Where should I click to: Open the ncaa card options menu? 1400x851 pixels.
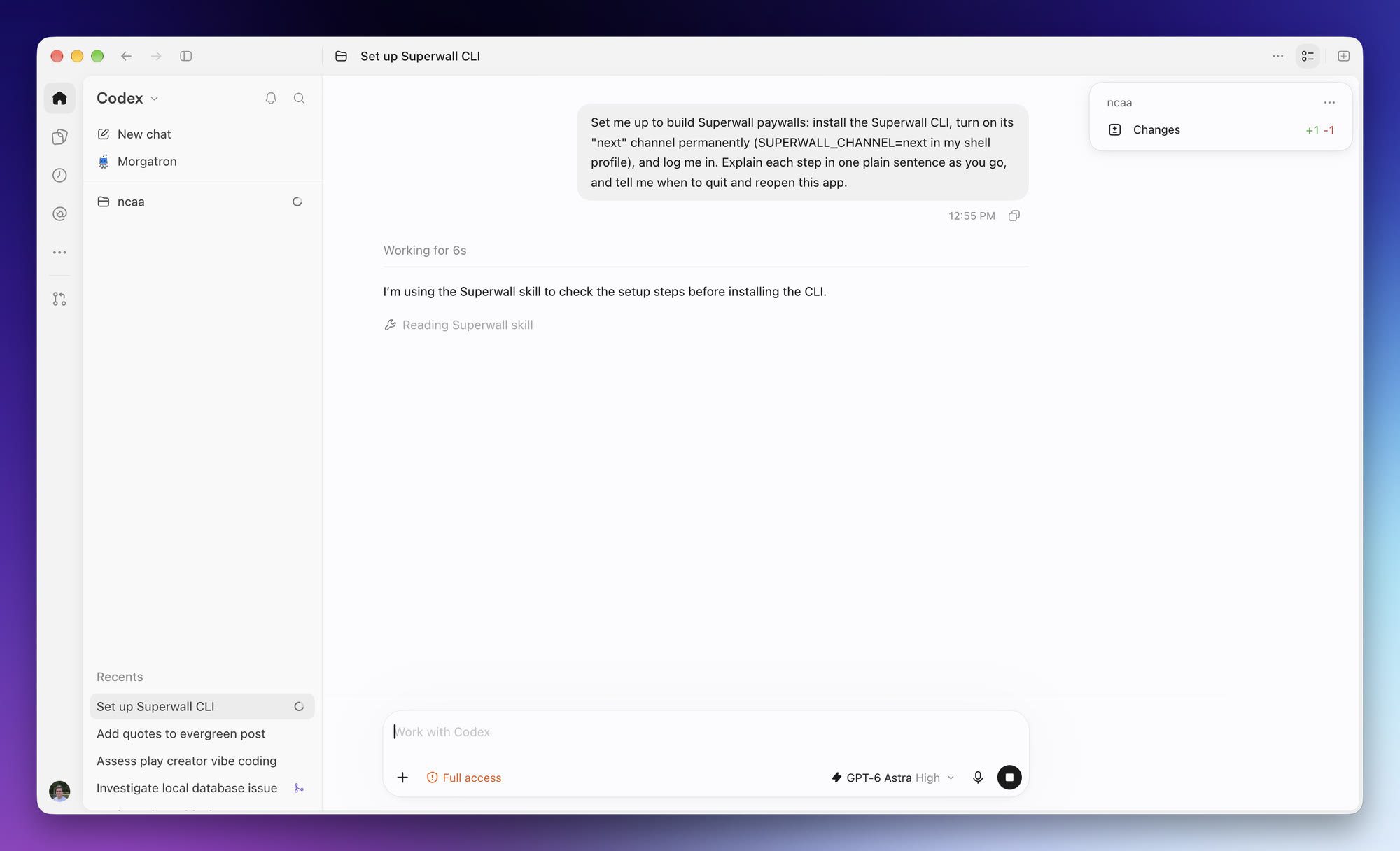pos(1329,103)
